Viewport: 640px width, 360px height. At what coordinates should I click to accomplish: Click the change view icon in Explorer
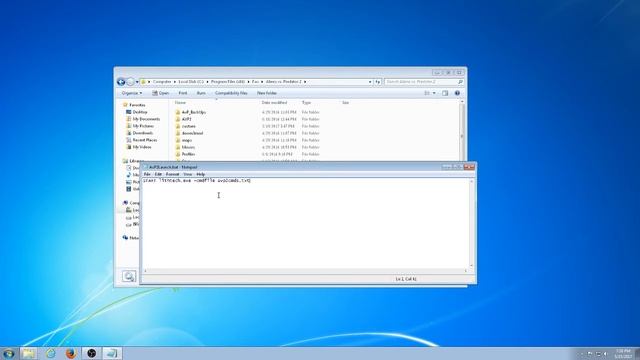point(427,93)
